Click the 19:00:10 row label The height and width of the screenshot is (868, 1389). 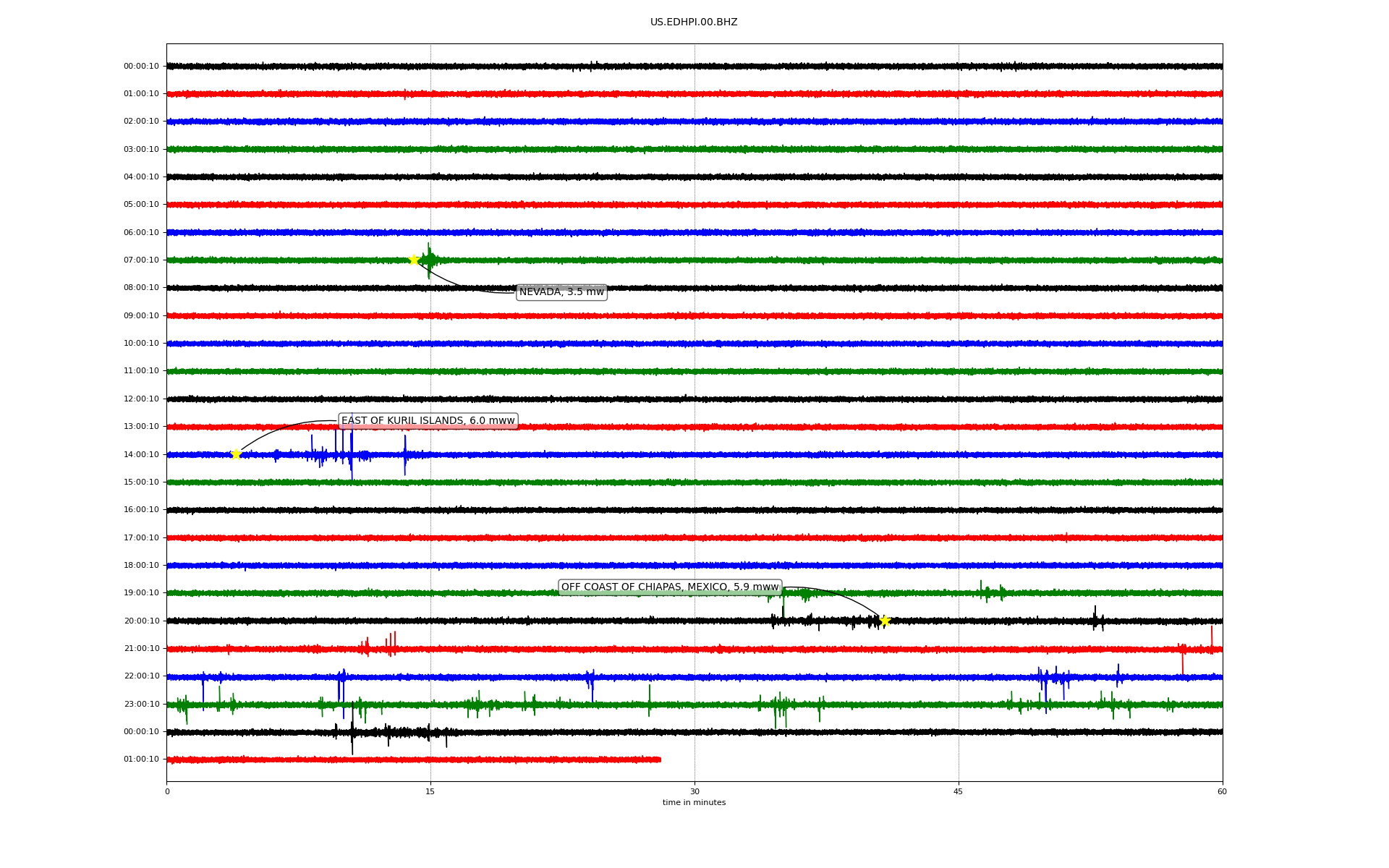tap(141, 593)
